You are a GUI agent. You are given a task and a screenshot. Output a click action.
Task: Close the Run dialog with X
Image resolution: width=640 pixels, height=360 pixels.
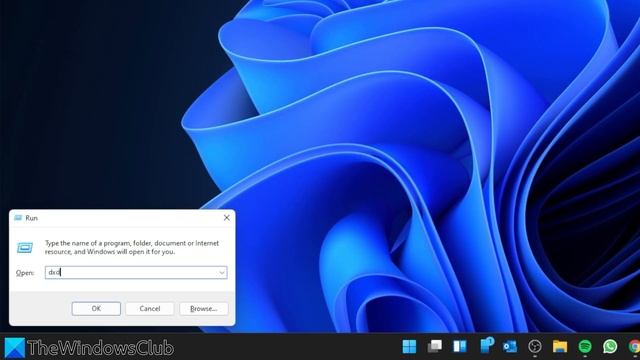[227, 218]
